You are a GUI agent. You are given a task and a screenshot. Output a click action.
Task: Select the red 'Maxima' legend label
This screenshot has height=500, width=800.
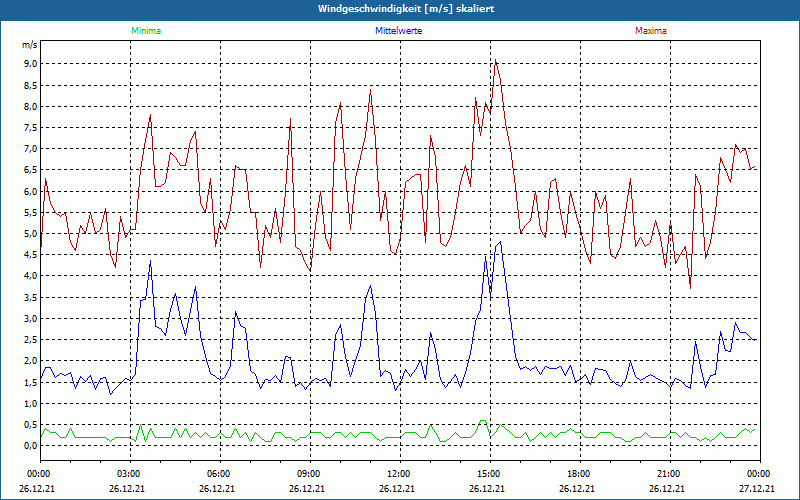[x=651, y=31]
